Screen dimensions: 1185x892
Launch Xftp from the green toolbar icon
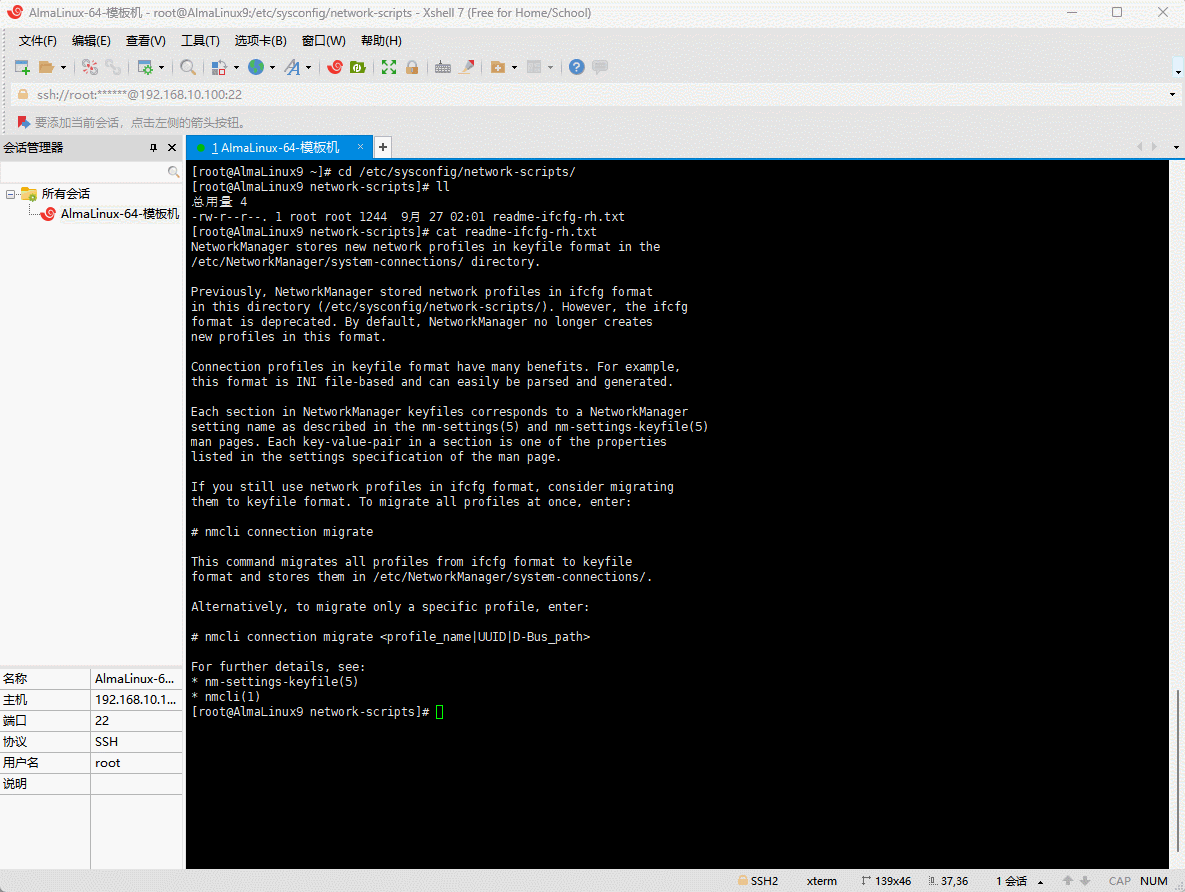point(357,67)
